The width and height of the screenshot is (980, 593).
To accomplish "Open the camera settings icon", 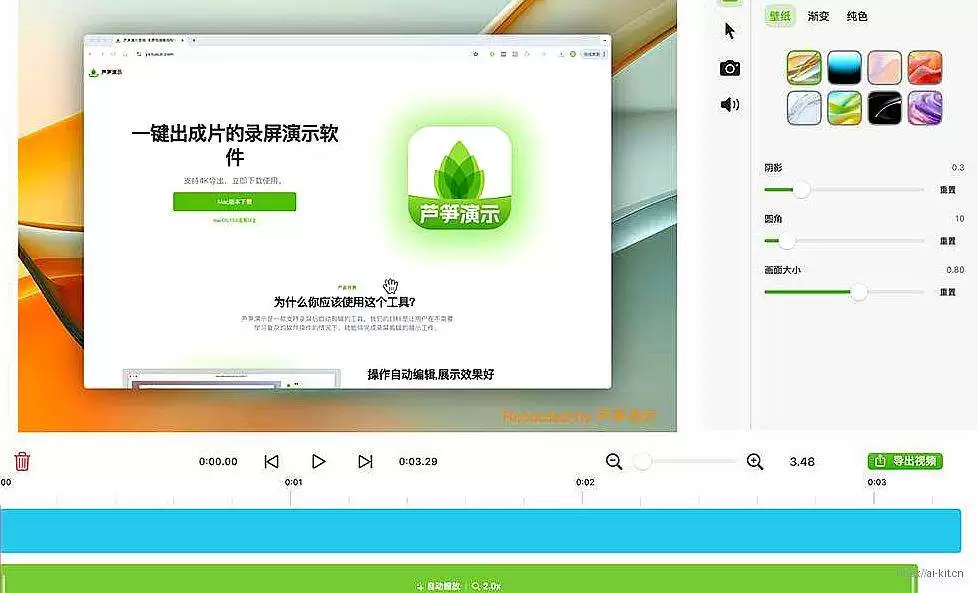I will 729,68.
